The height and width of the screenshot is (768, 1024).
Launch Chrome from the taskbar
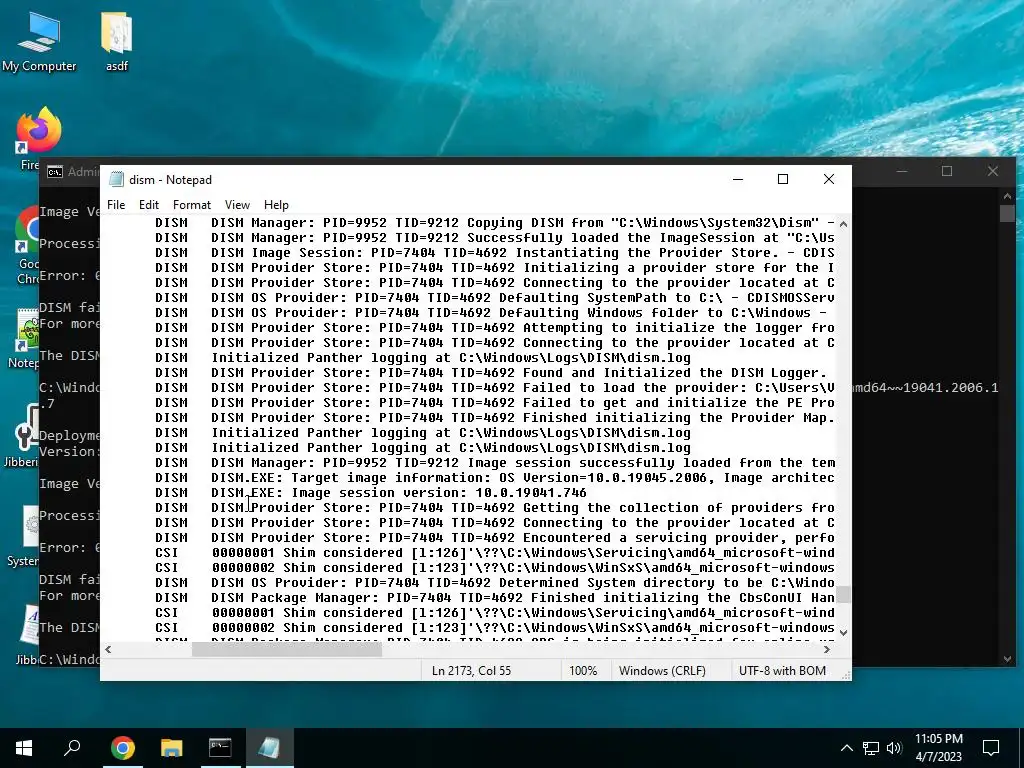click(122, 748)
